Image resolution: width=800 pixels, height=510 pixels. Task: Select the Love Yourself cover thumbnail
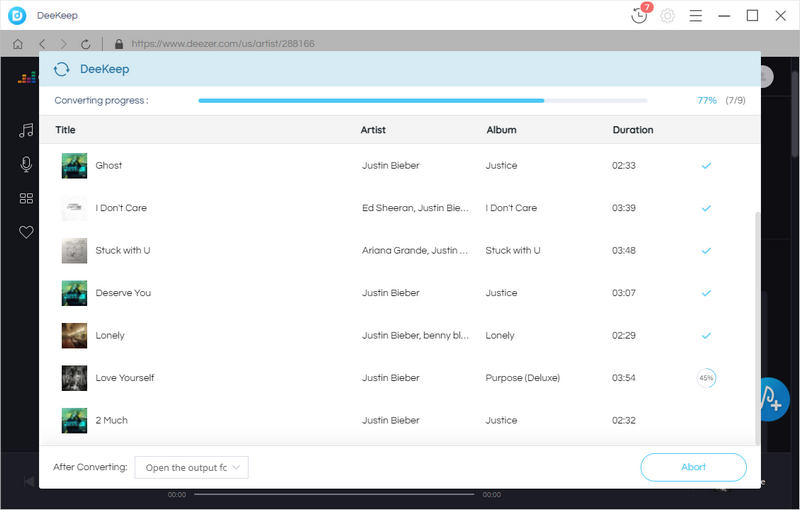point(74,378)
